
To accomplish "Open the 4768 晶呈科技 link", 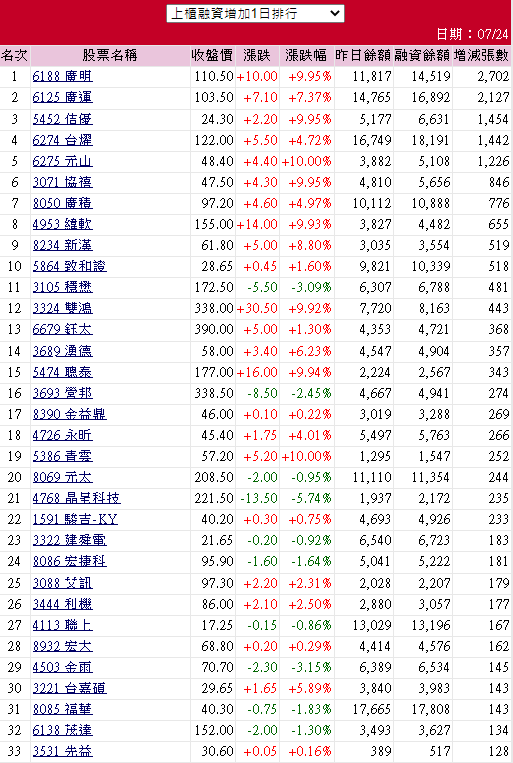I will coord(76,498).
